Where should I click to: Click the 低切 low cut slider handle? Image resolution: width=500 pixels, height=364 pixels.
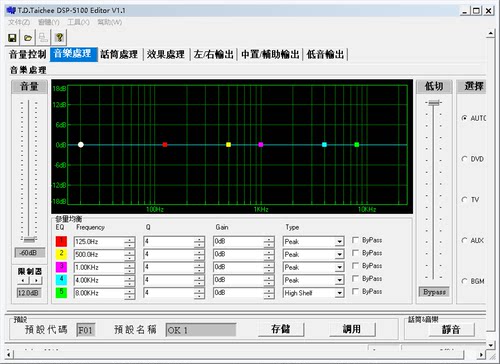(434, 103)
